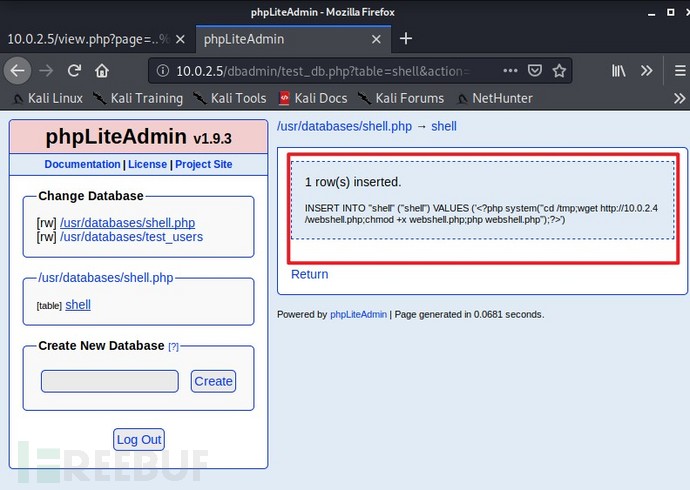This screenshot has height=490, width=690.
Task: Open Kali Tools bookmark
Action: 230,98
